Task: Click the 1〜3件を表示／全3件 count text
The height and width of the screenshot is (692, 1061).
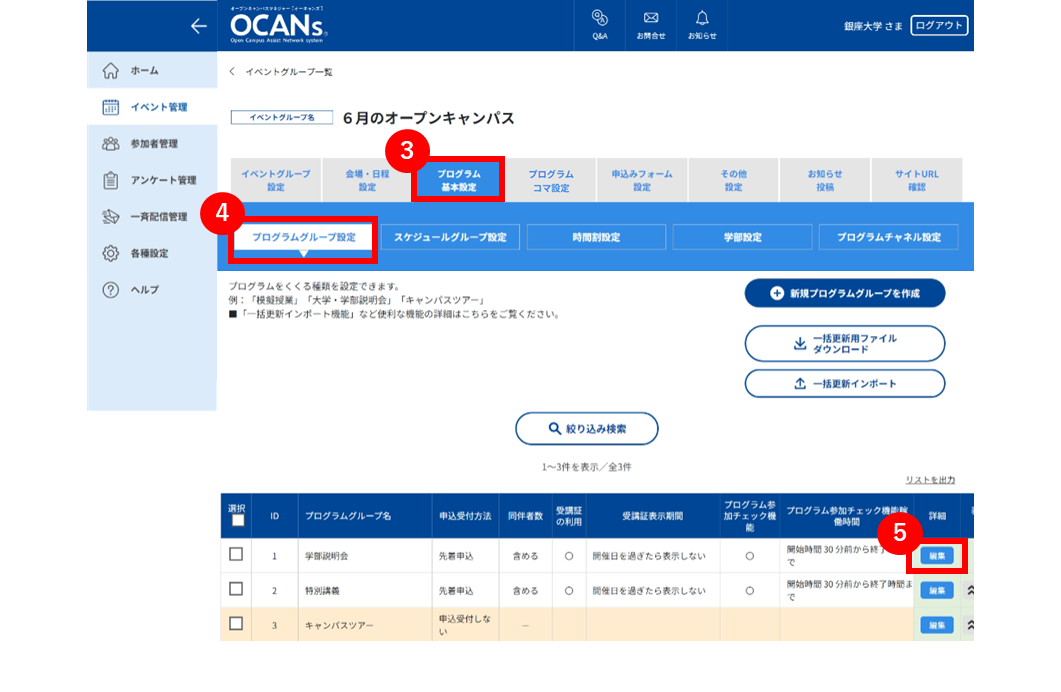Action: click(586, 467)
